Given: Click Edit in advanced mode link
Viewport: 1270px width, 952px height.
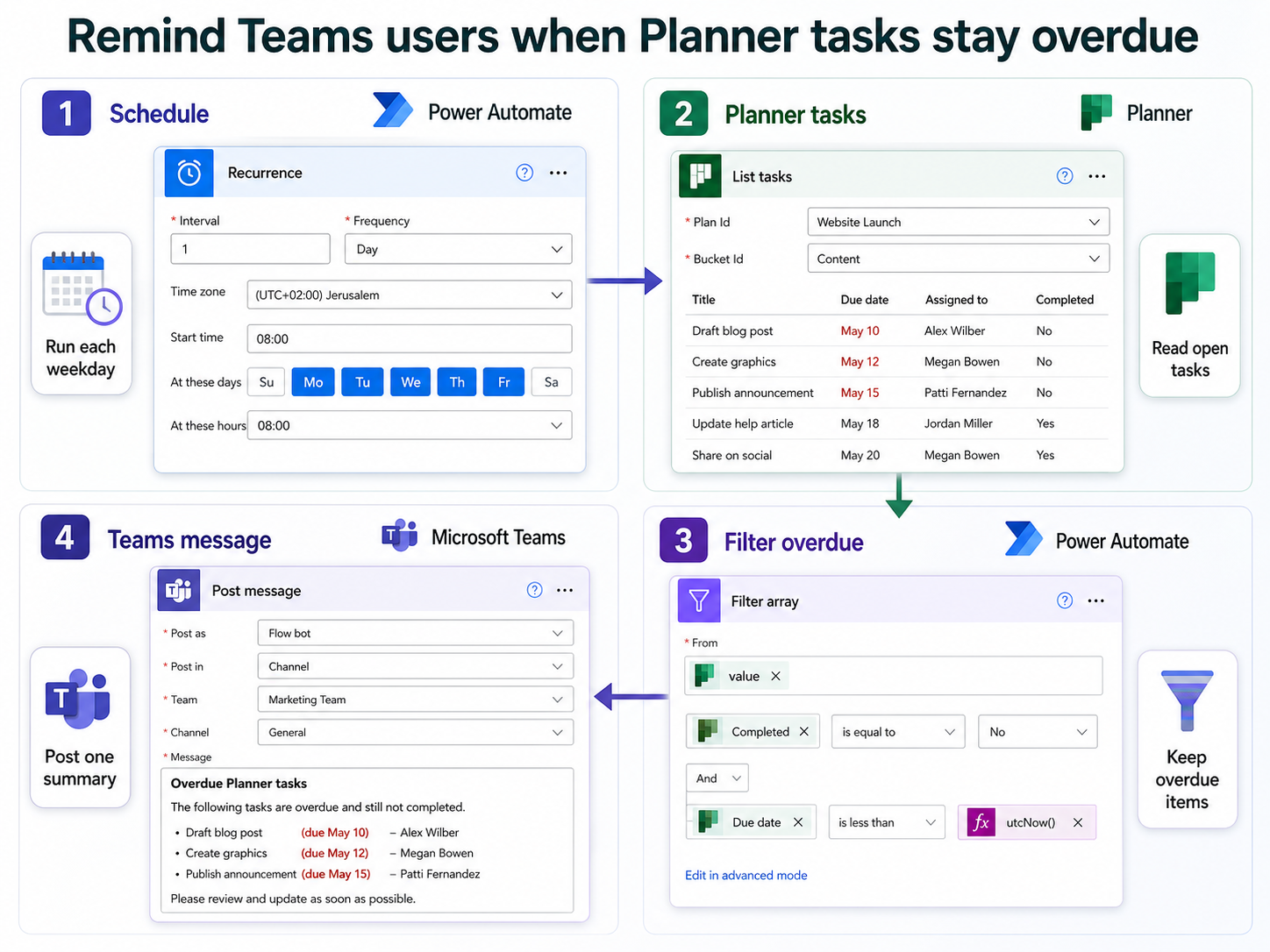Looking at the screenshot, I should [x=746, y=875].
